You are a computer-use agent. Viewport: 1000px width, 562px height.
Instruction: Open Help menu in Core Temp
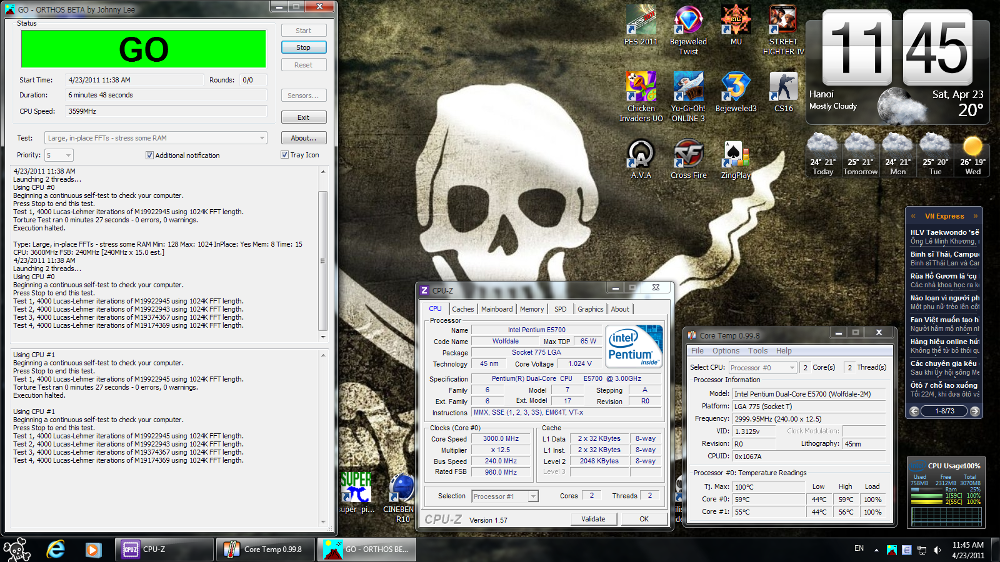(x=784, y=351)
